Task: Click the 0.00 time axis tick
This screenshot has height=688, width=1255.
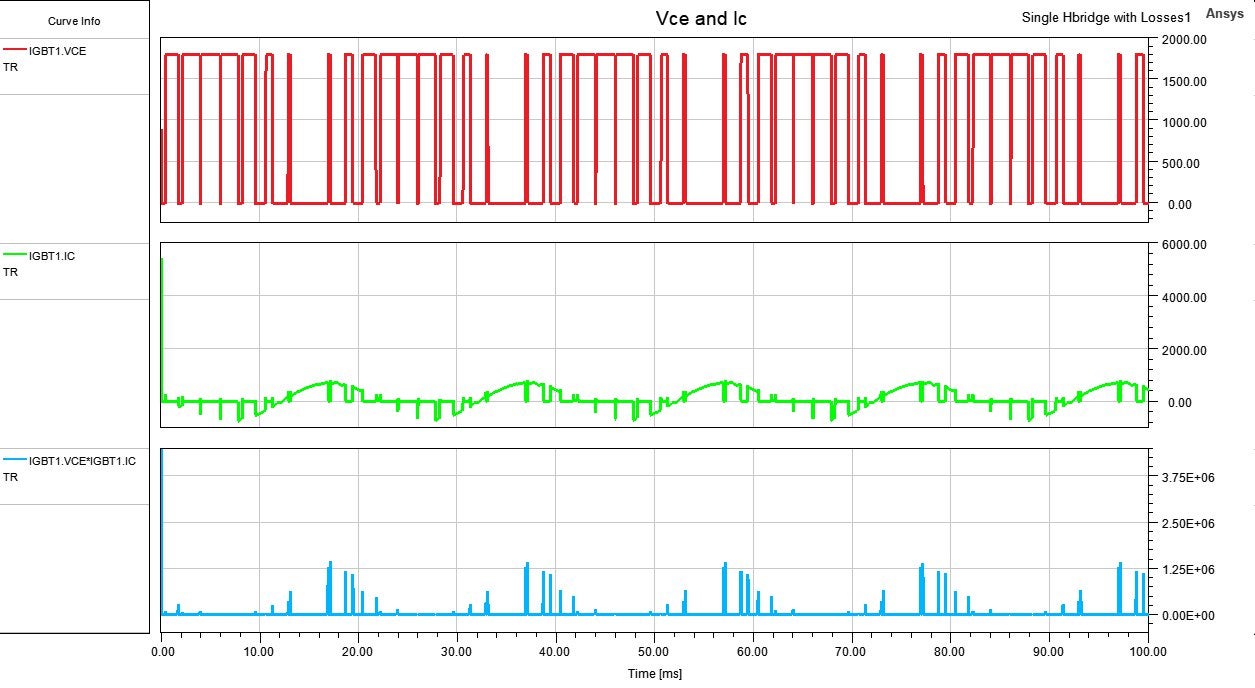Action: click(x=162, y=651)
